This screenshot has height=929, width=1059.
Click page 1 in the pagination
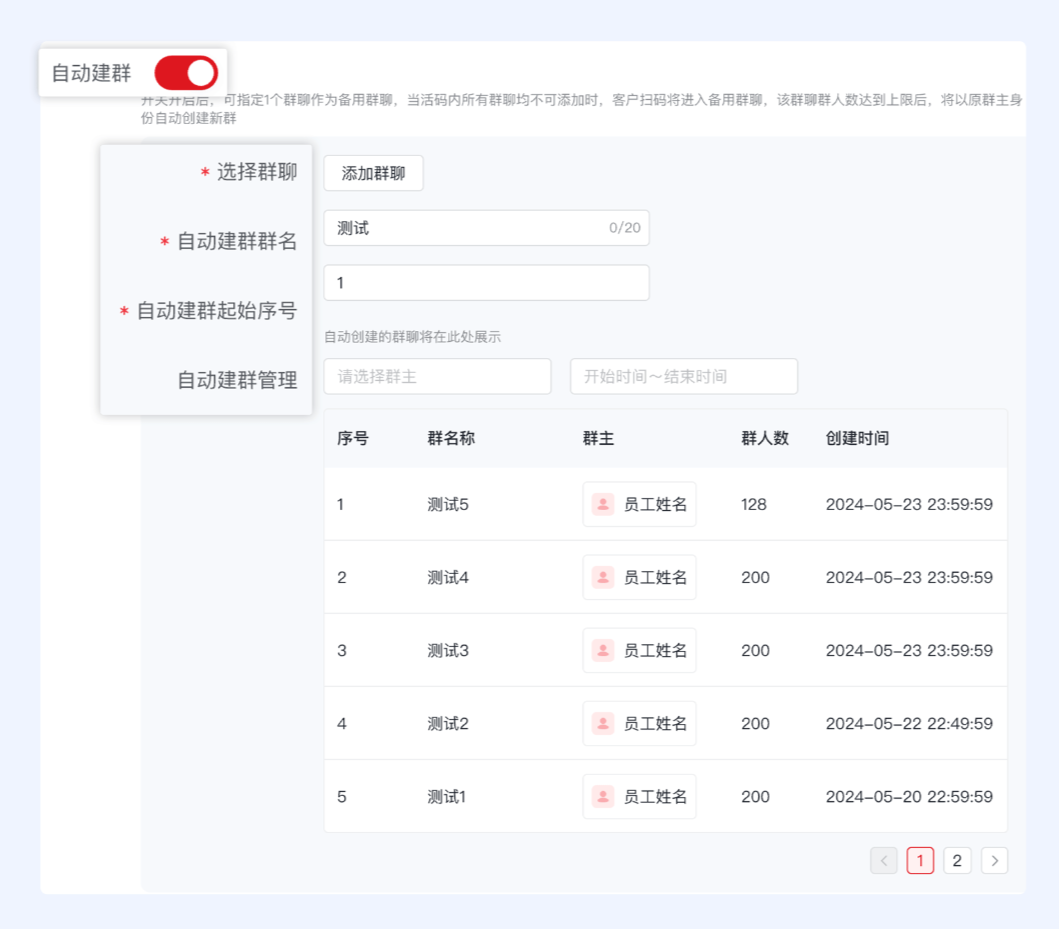point(920,860)
